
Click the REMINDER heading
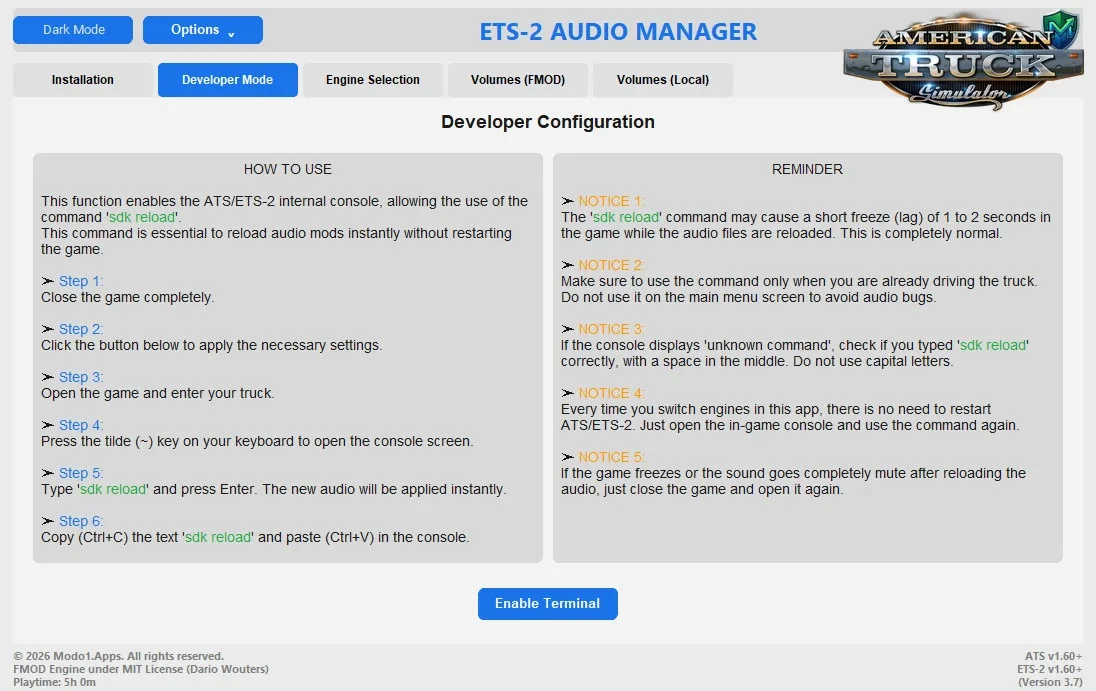coord(807,169)
